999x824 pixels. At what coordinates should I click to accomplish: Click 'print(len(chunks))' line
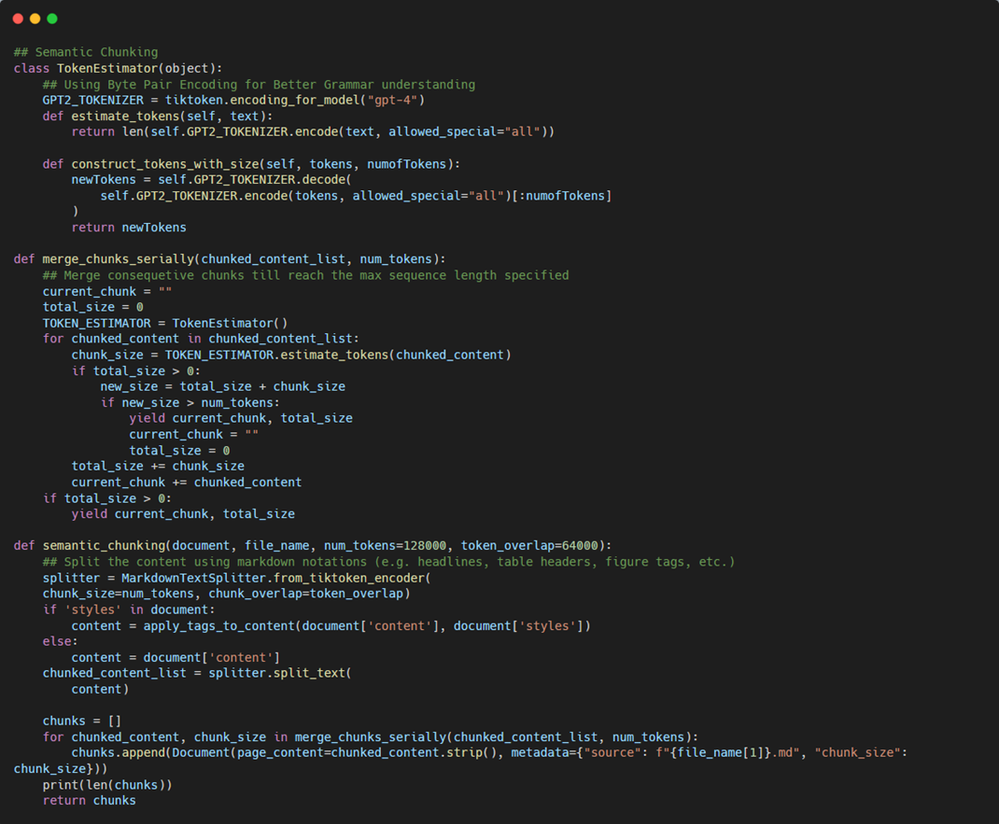pos(107,784)
